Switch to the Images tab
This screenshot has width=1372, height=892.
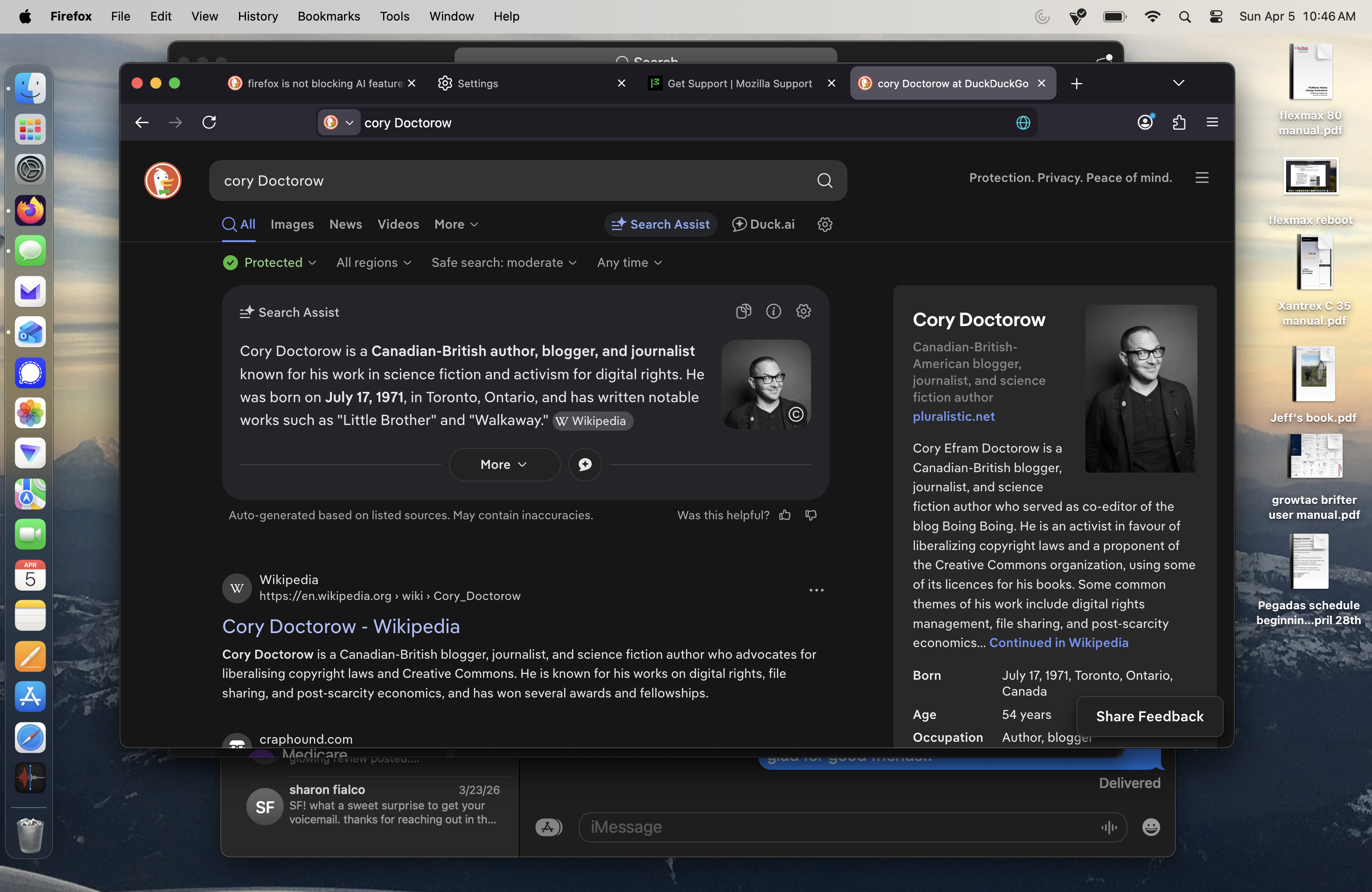(292, 224)
